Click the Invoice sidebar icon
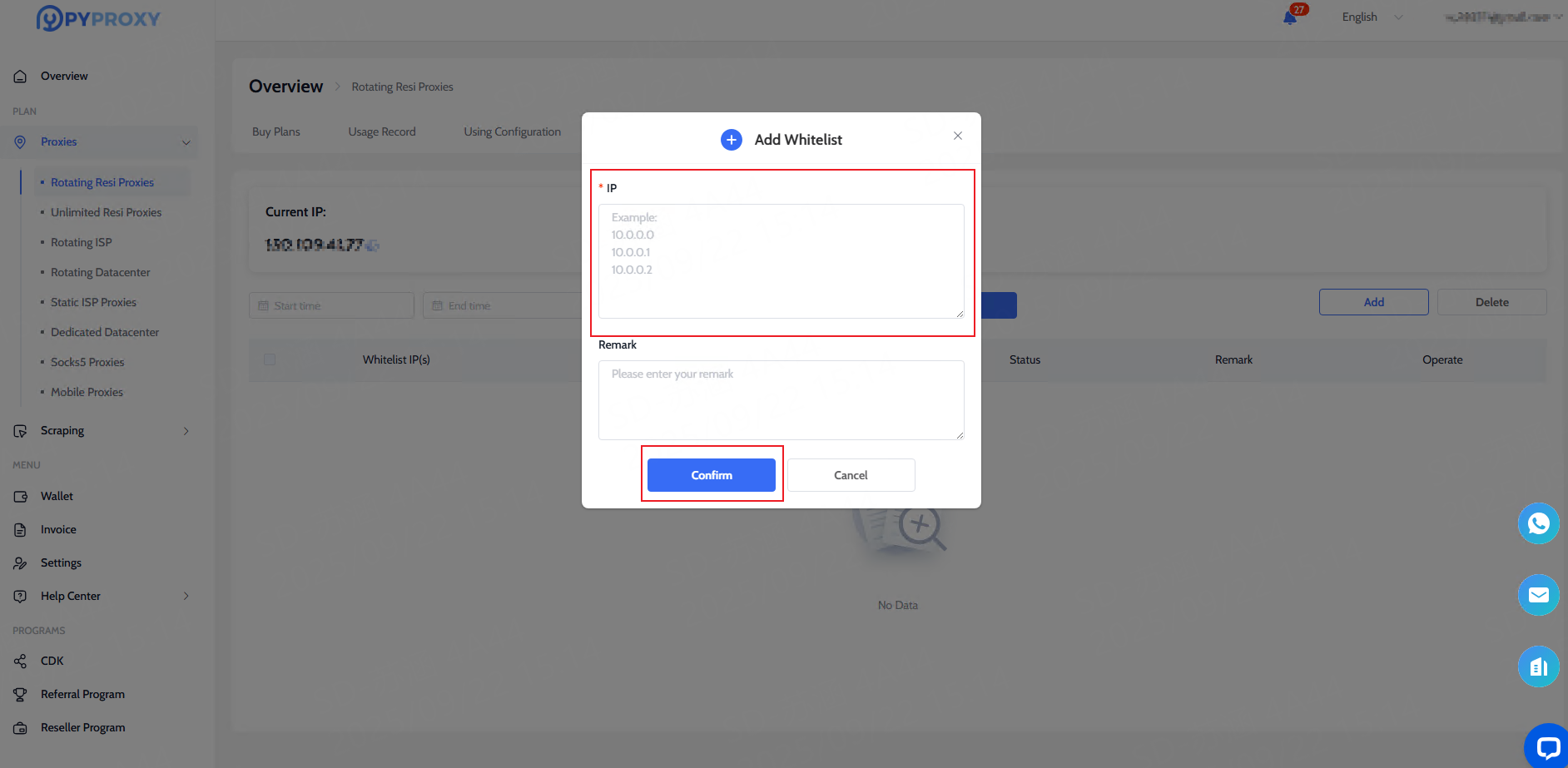Image resolution: width=1568 pixels, height=768 pixels. click(x=21, y=530)
